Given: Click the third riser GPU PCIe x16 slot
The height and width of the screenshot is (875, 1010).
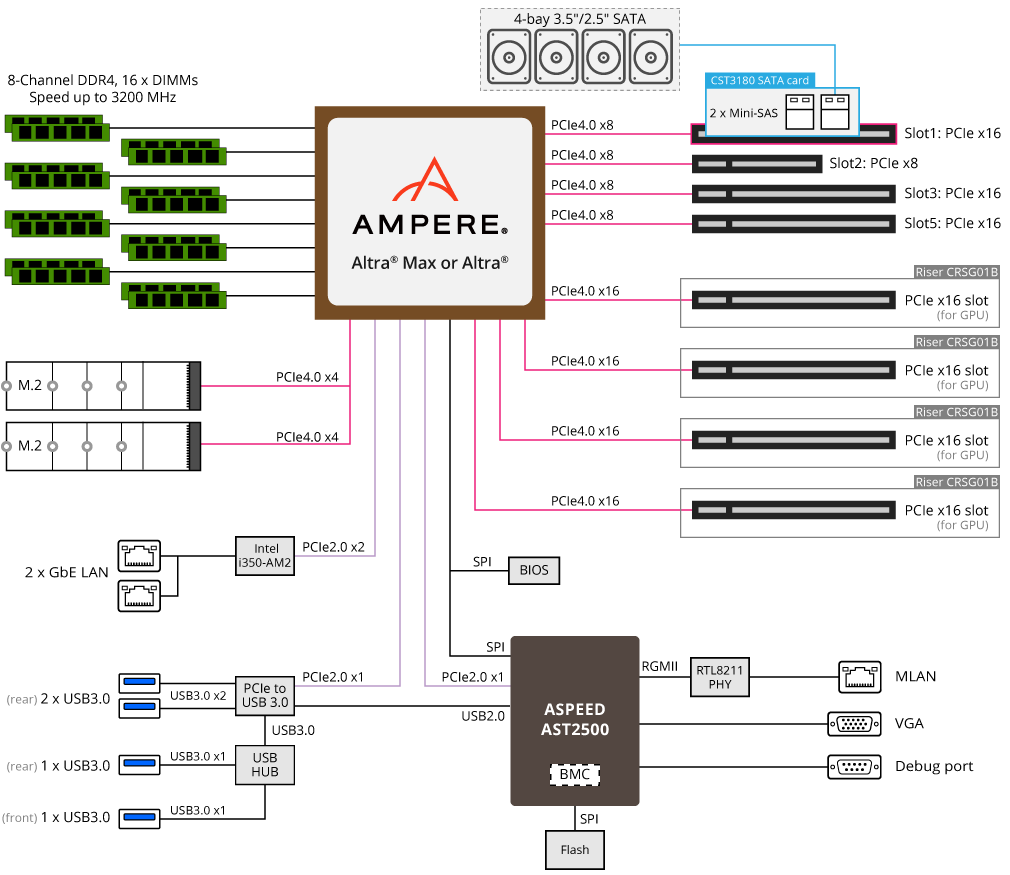Looking at the screenshot, I should (x=794, y=440).
